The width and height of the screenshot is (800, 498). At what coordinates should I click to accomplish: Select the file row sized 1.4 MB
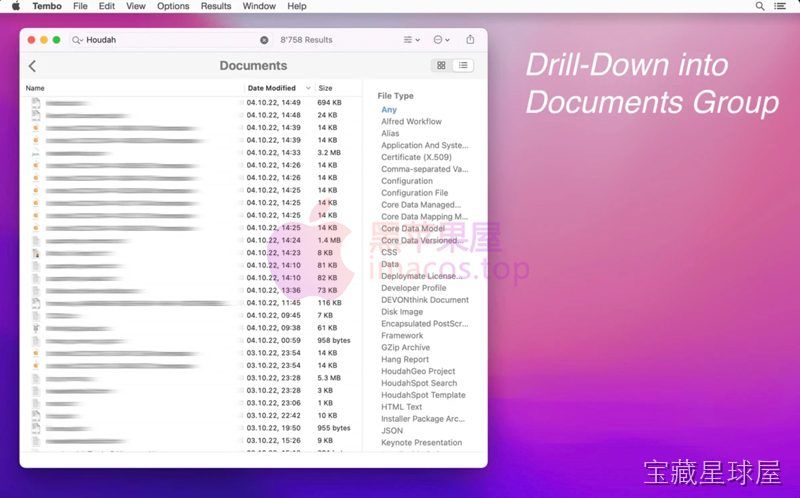click(192, 240)
